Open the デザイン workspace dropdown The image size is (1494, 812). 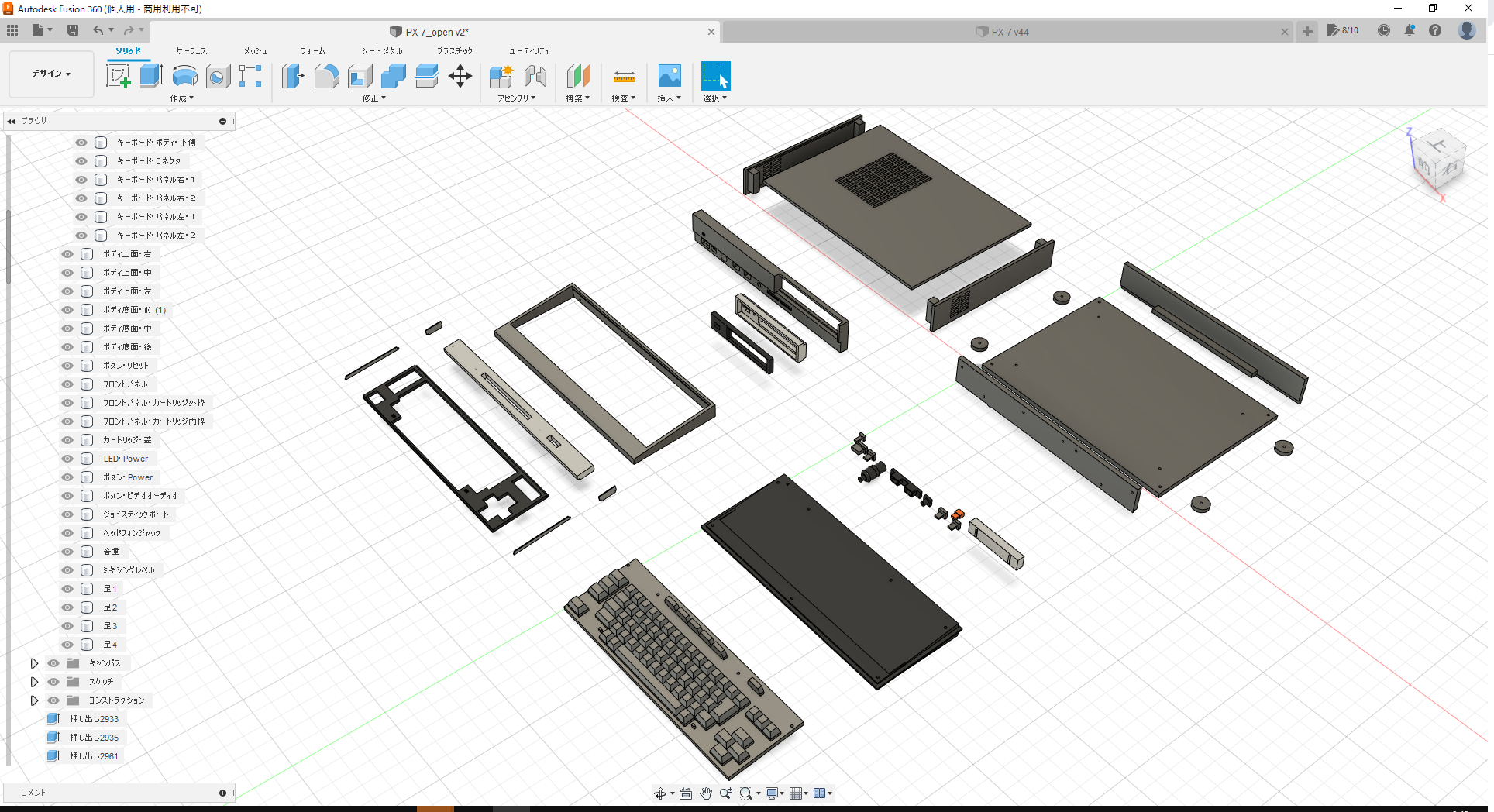pos(50,74)
